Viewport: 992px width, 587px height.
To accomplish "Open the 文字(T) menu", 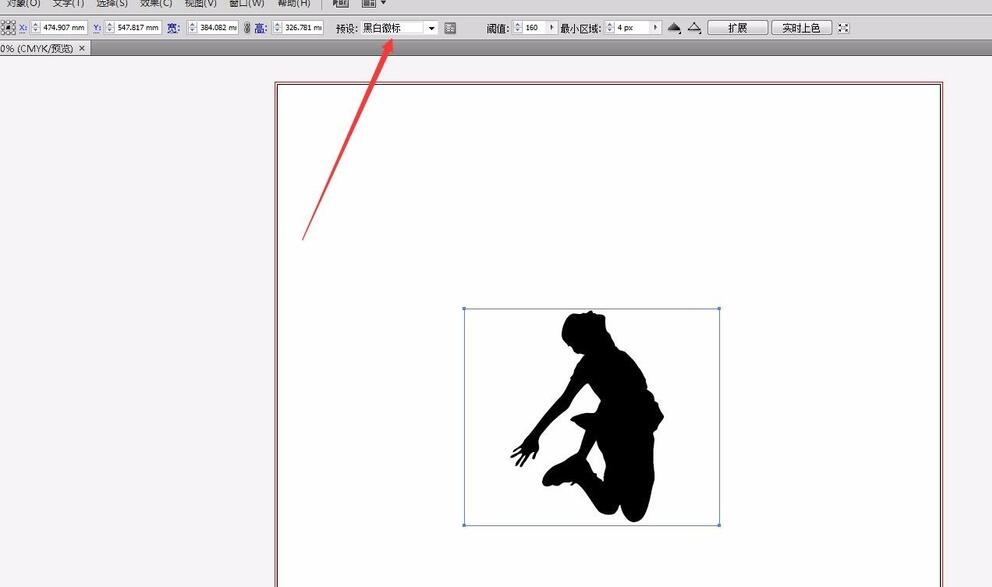I will [x=68, y=4].
